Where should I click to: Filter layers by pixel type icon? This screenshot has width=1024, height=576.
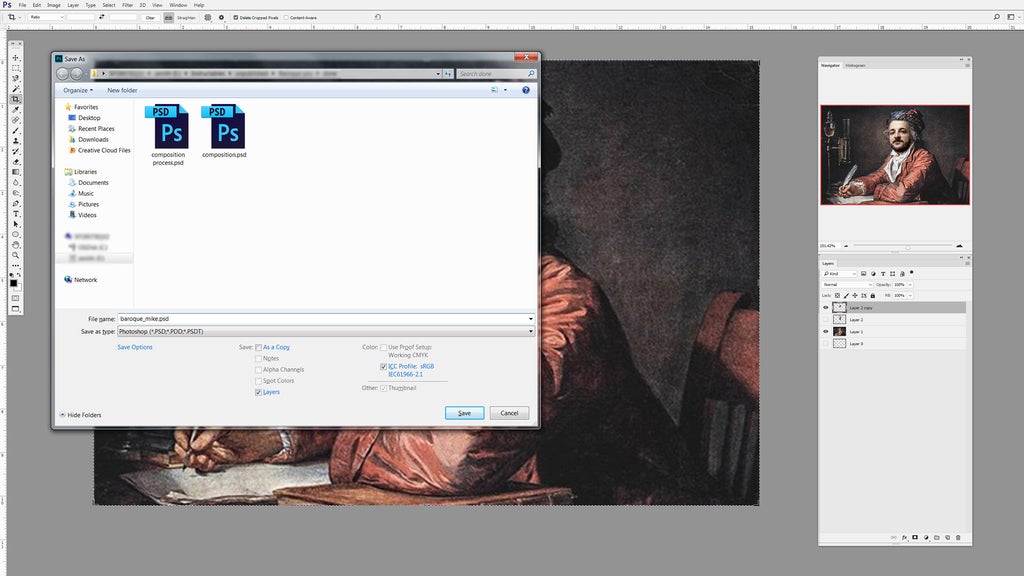863,274
